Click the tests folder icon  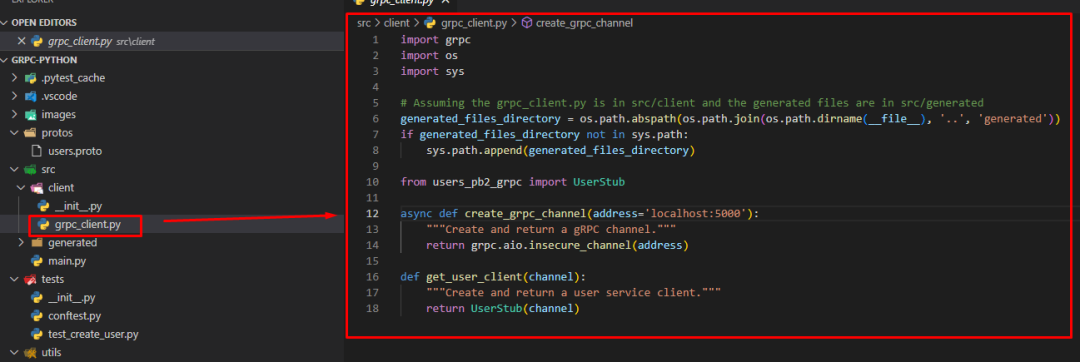30,279
